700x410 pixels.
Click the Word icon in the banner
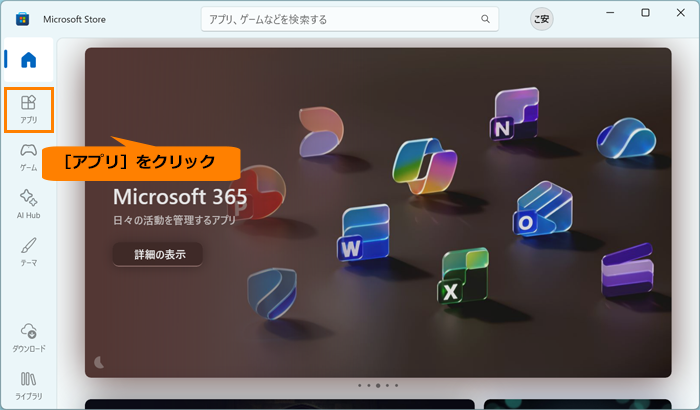(x=363, y=233)
